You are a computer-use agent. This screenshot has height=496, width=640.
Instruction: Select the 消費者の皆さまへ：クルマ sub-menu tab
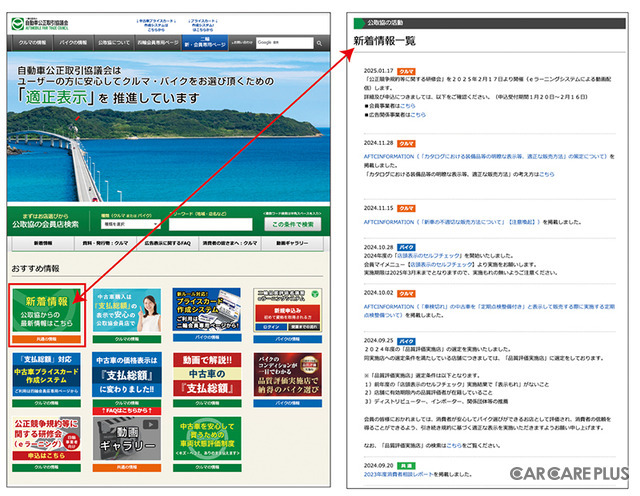tap(230, 243)
